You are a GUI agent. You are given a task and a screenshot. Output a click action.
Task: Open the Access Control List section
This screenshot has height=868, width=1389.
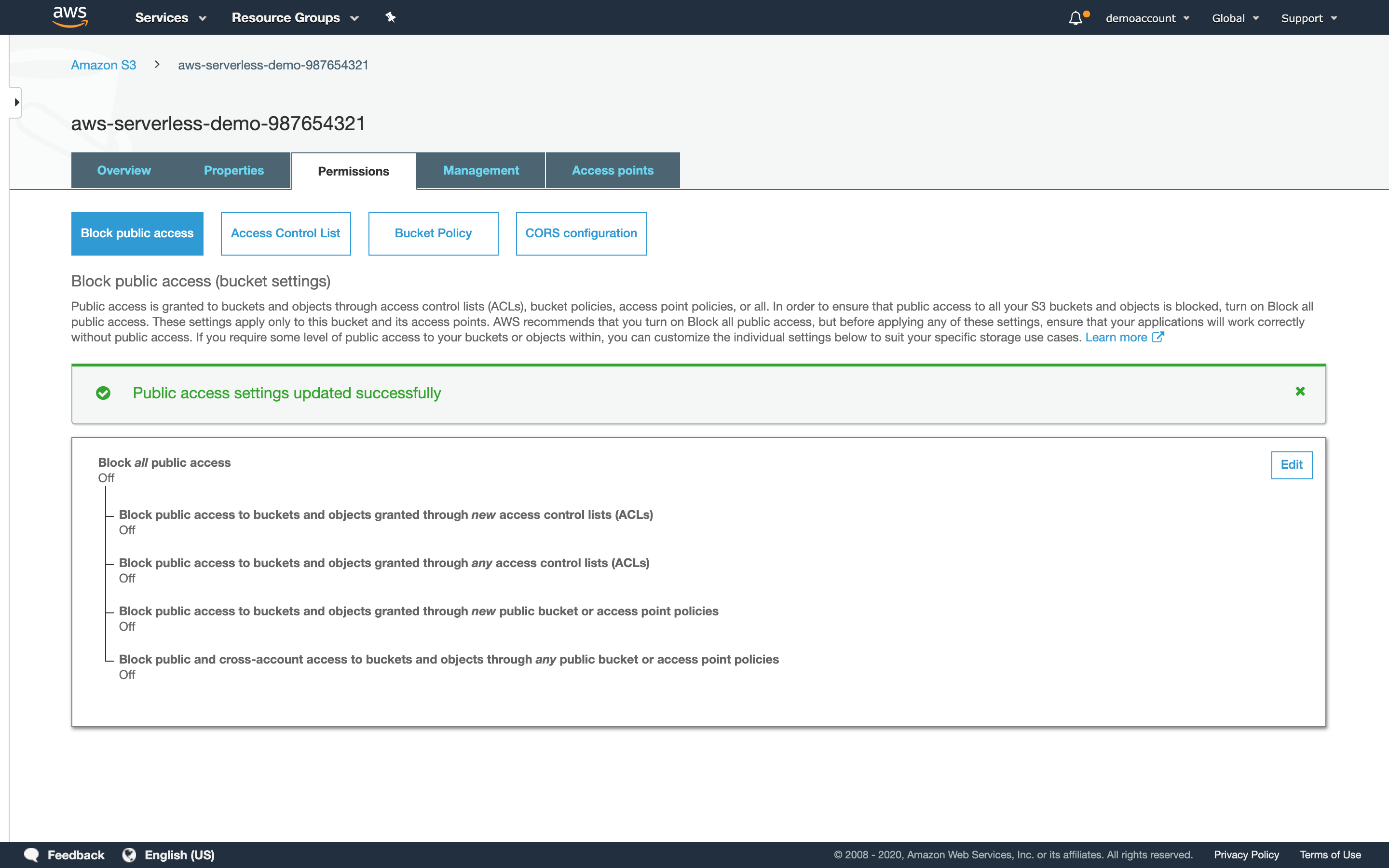(x=286, y=234)
